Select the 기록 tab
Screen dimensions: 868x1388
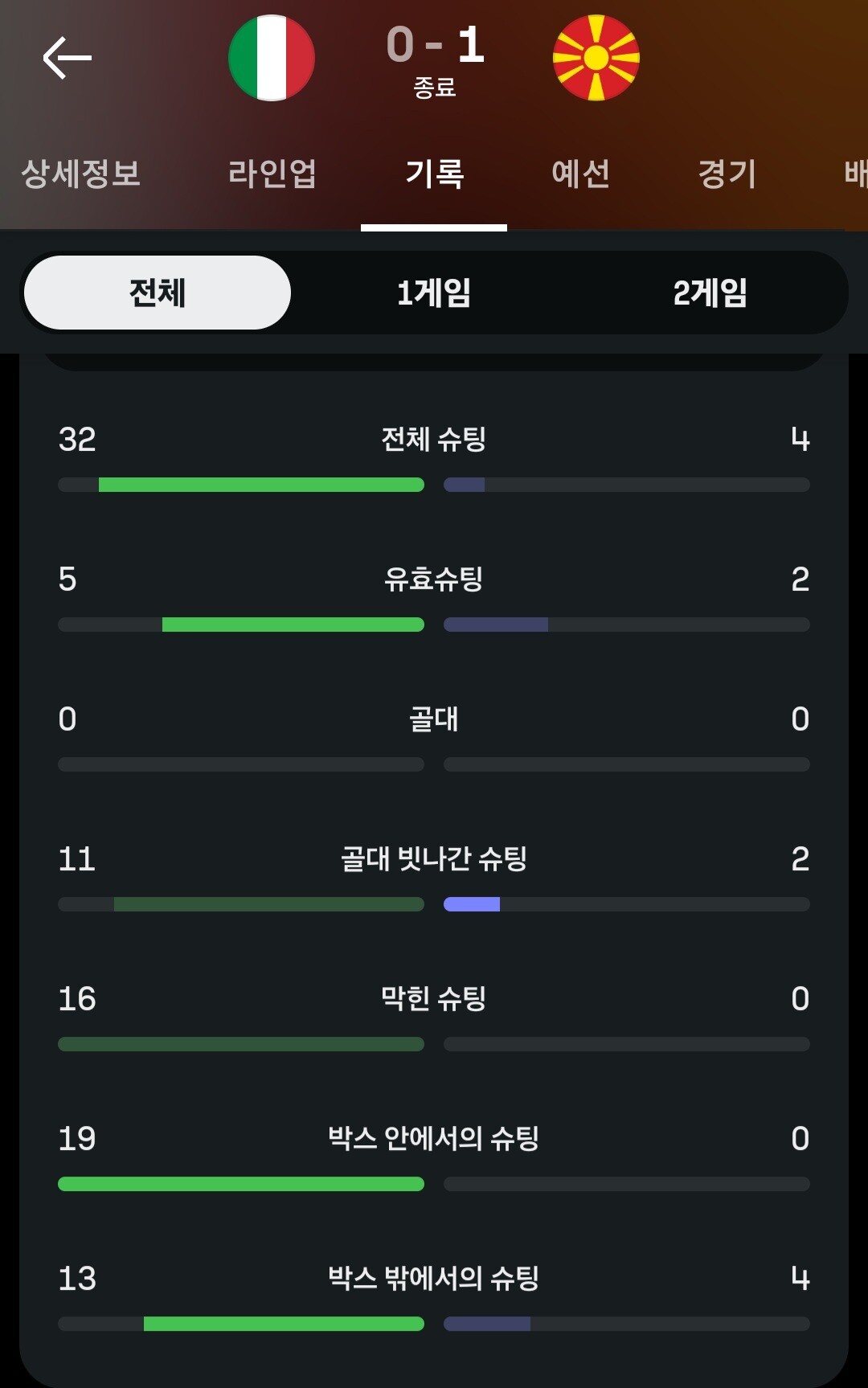[434, 174]
